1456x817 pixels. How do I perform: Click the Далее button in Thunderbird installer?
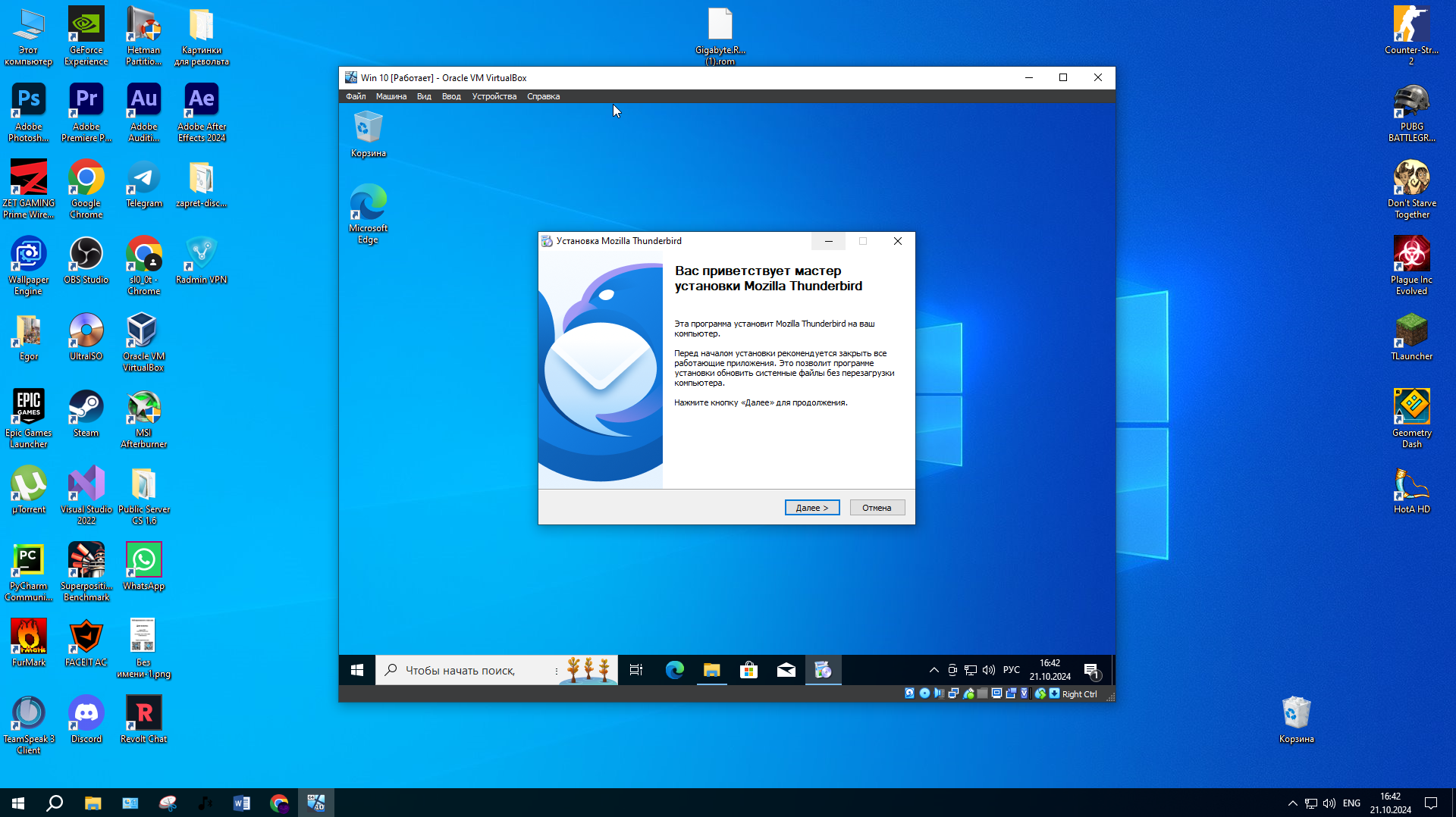[812, 508]
